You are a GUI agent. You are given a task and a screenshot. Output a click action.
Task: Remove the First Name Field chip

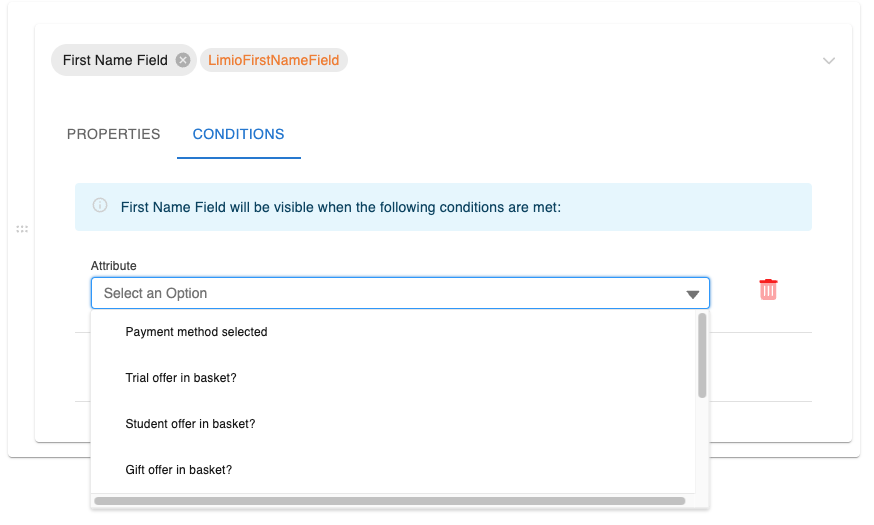[183, 60]
